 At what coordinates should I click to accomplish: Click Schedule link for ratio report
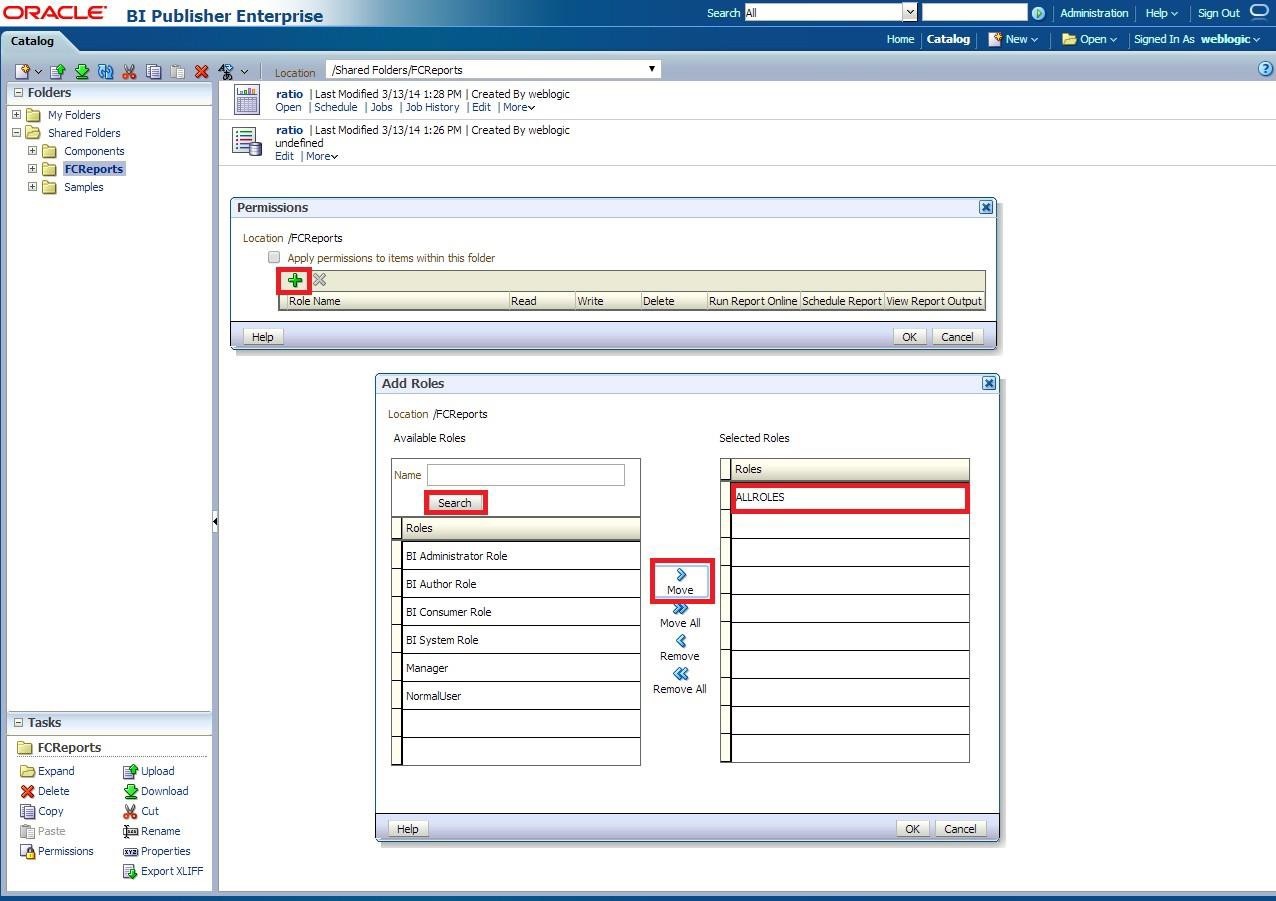click(335, 107)
